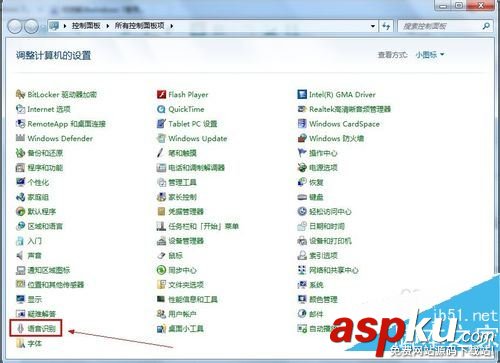Screen dimensions: 500x363
Task: Open 个性化 icon
Action: [20, 182]
